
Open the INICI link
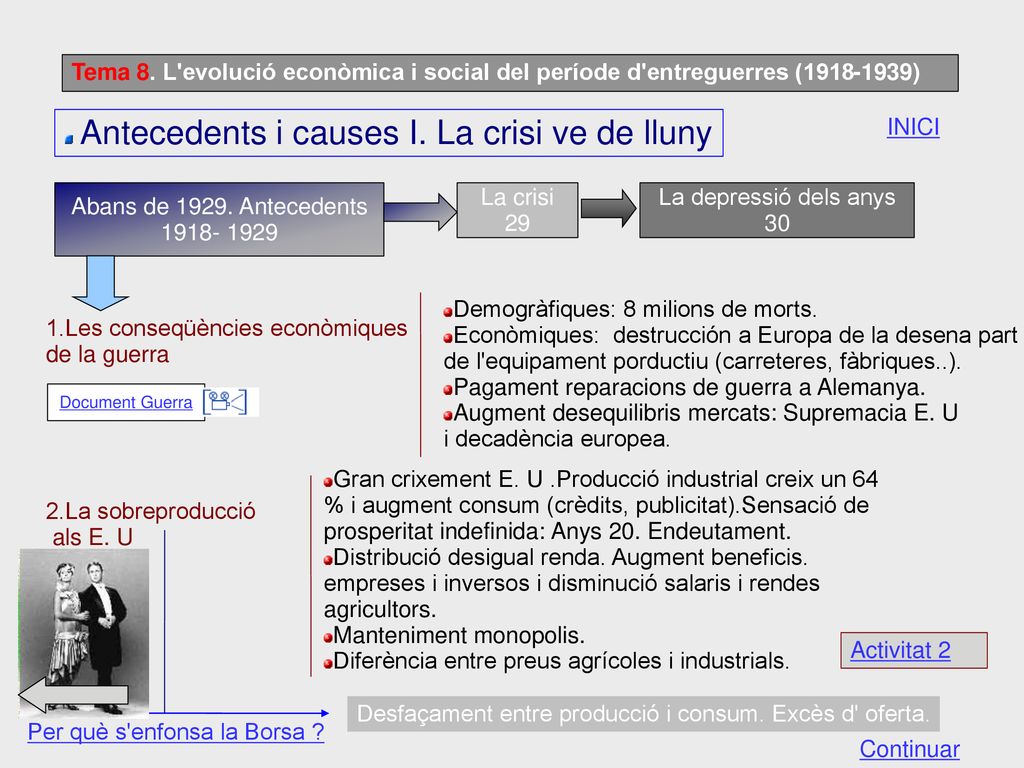(x=913, y=127)
